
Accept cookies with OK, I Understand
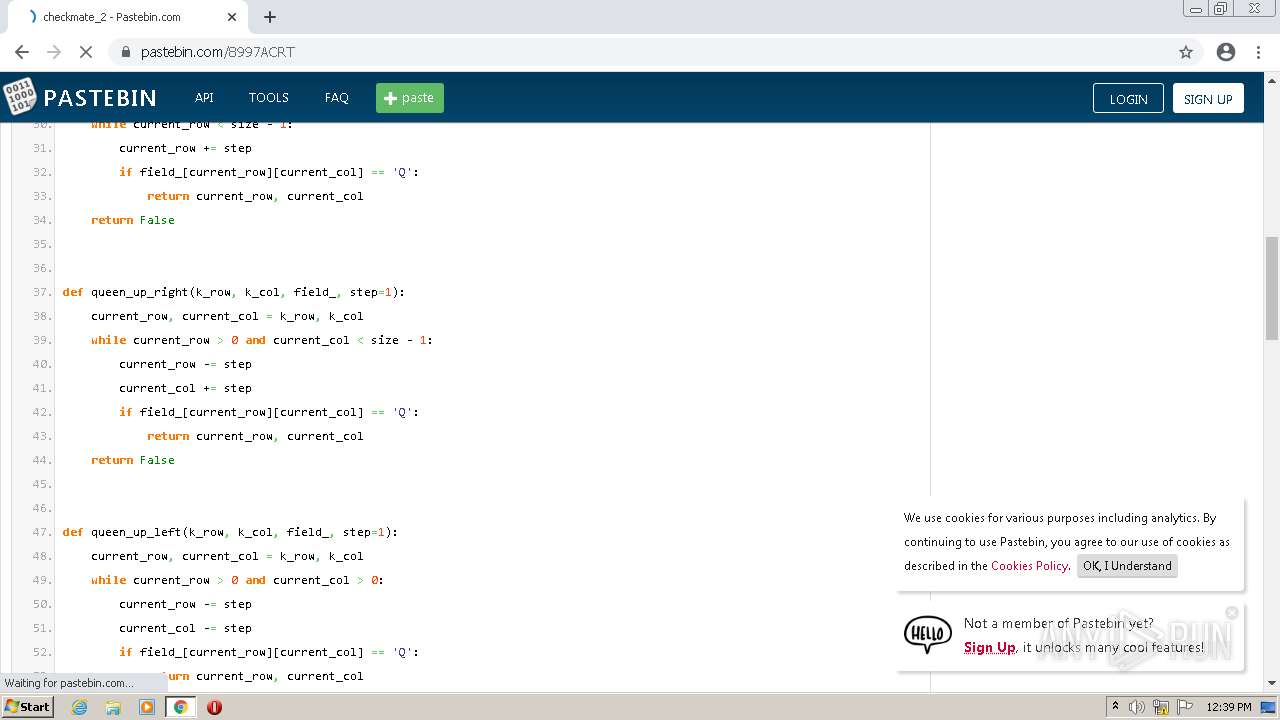point(1127,566)
